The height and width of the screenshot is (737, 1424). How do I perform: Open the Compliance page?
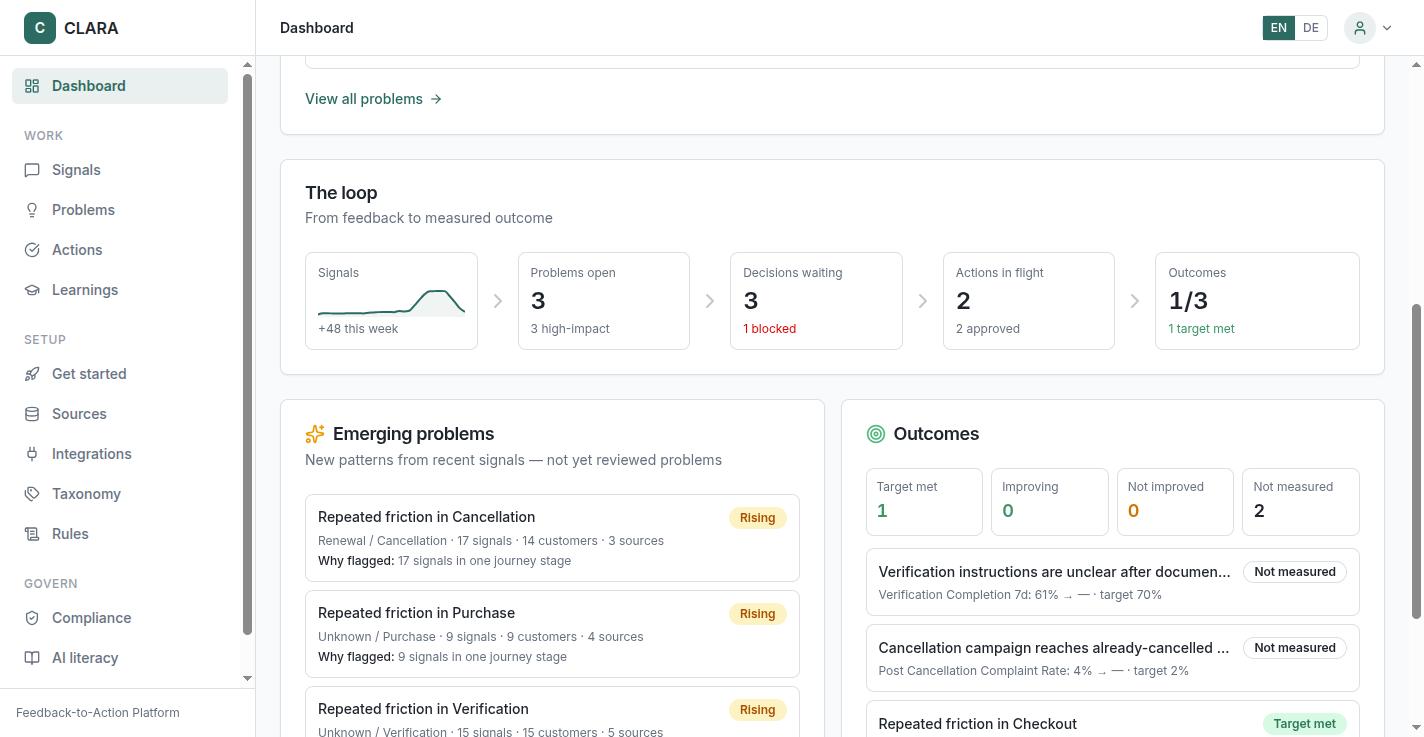[x=120, y=618]
